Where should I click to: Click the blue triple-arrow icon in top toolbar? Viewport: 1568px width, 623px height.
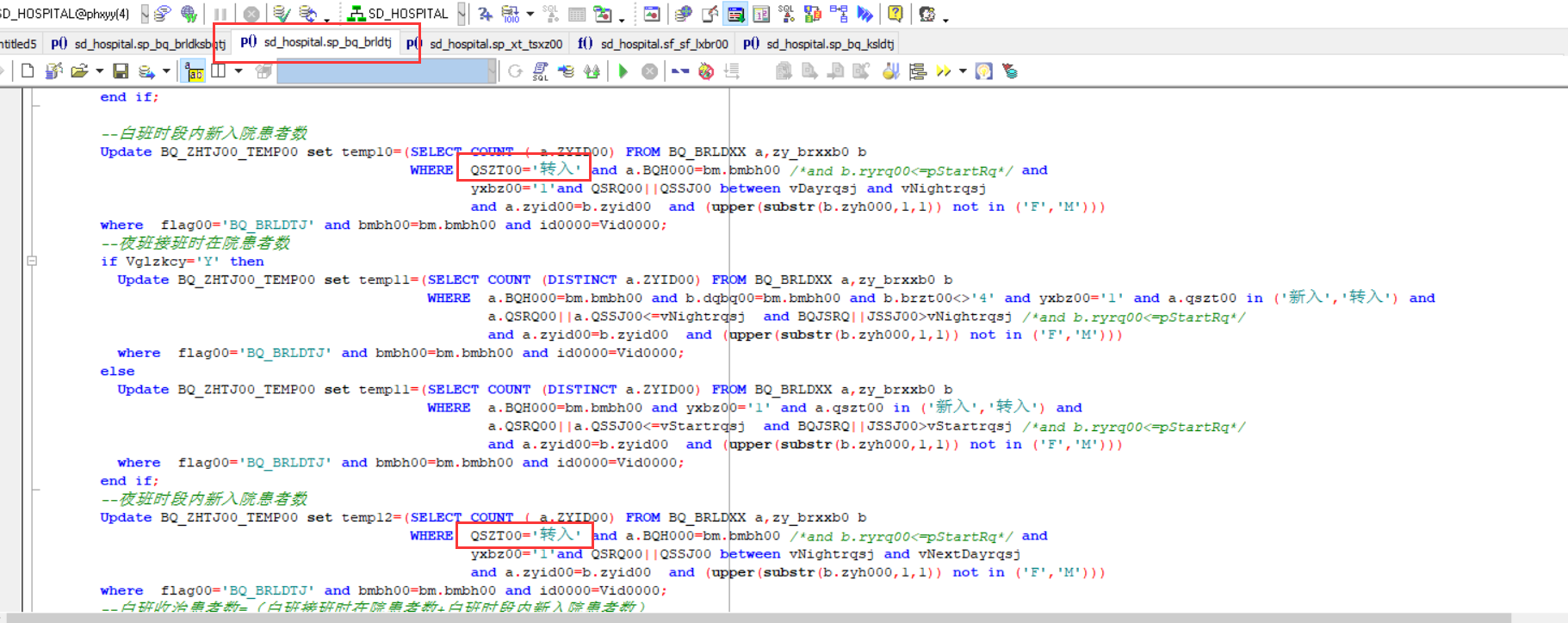point(865,14)
